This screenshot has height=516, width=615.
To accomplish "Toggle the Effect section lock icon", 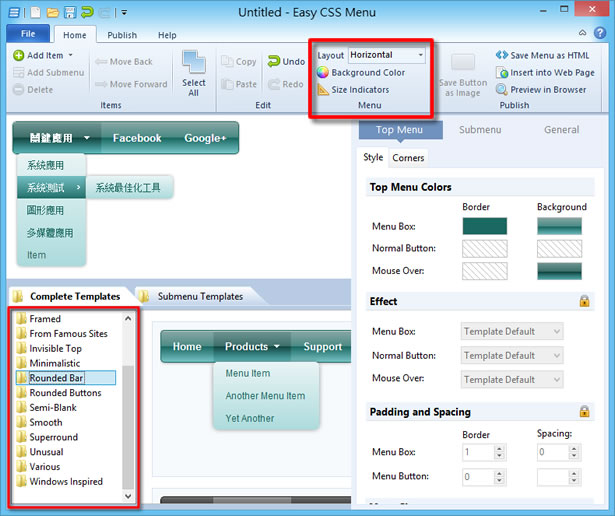I will point(584,301).
